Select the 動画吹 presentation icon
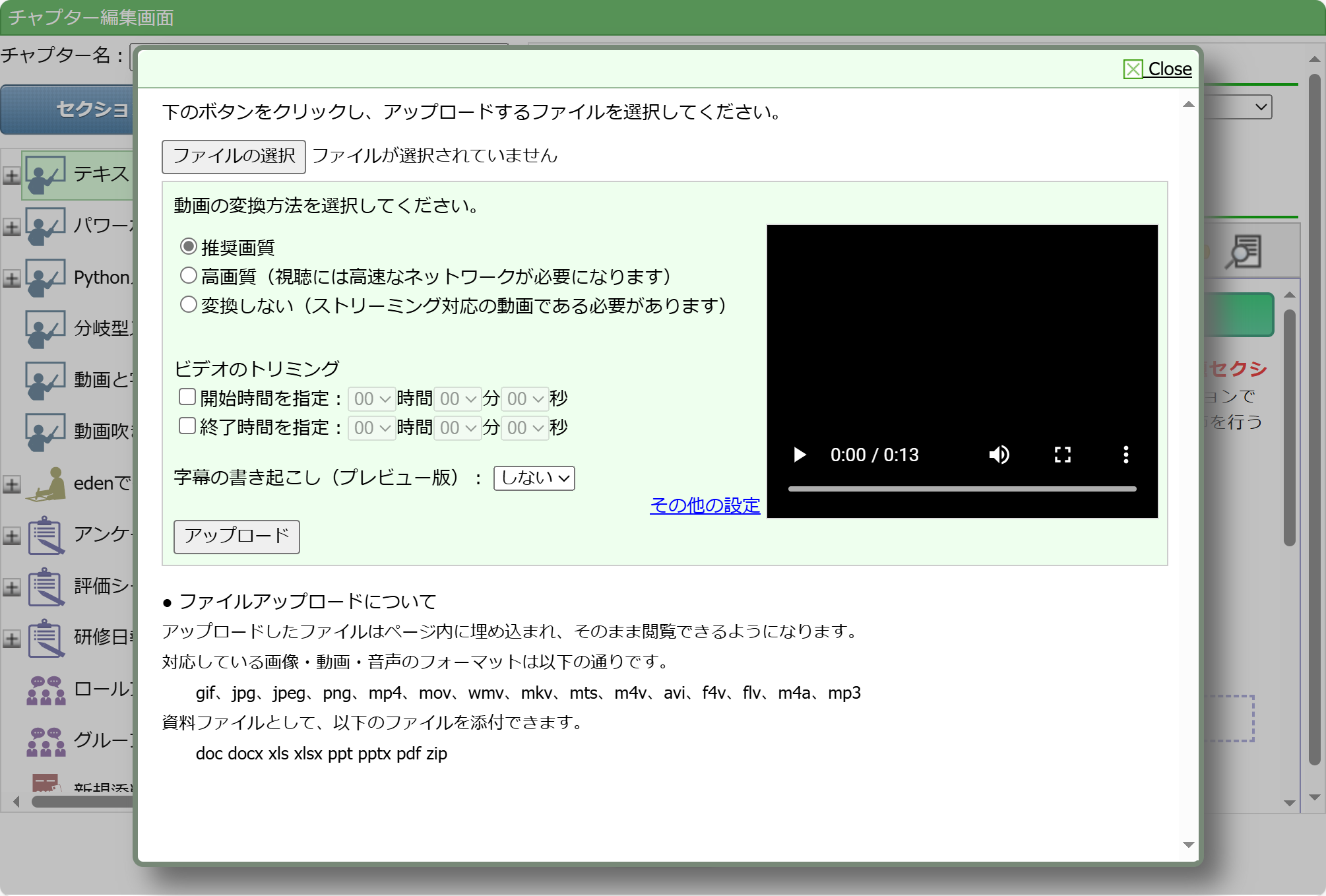This screenshot has width=1326, height=896. tap(45, 432)
